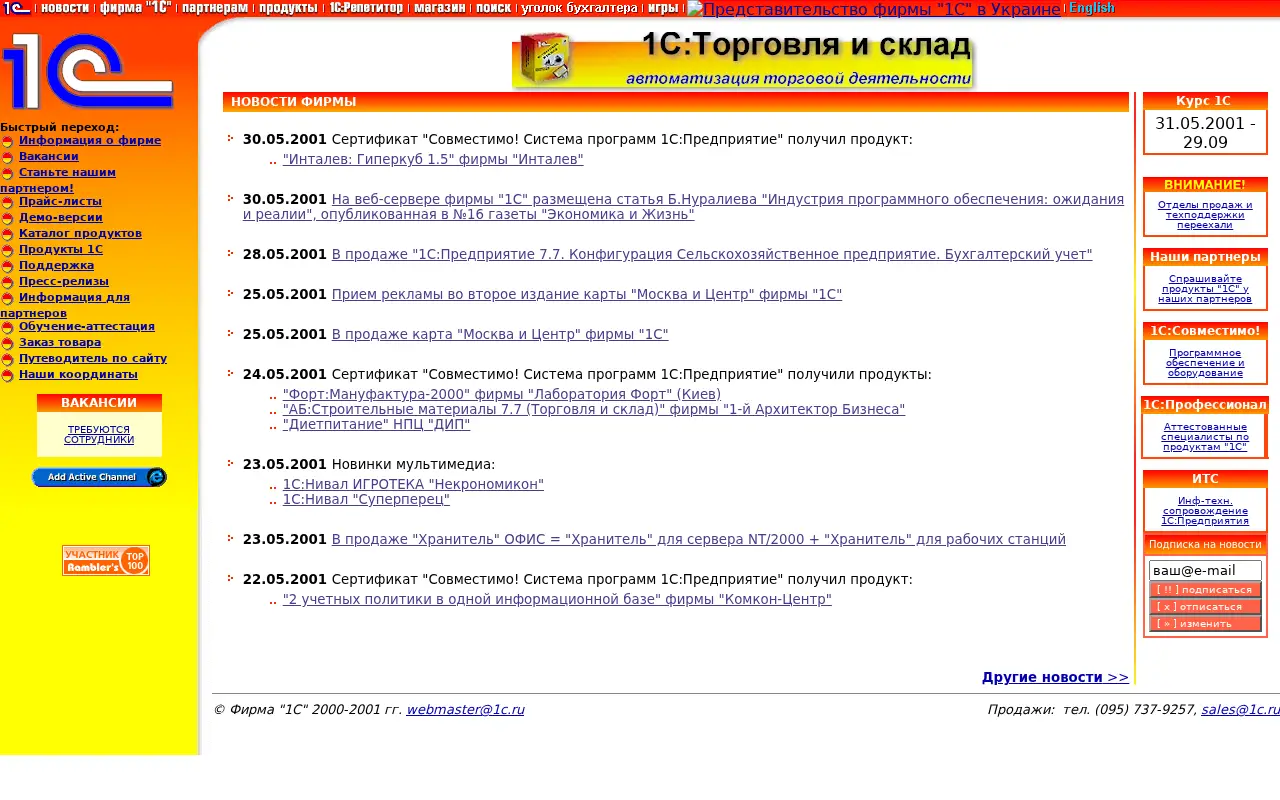
Task: Open Каталог продуктов in the sidebar
Action: click(x=80, y=233)
